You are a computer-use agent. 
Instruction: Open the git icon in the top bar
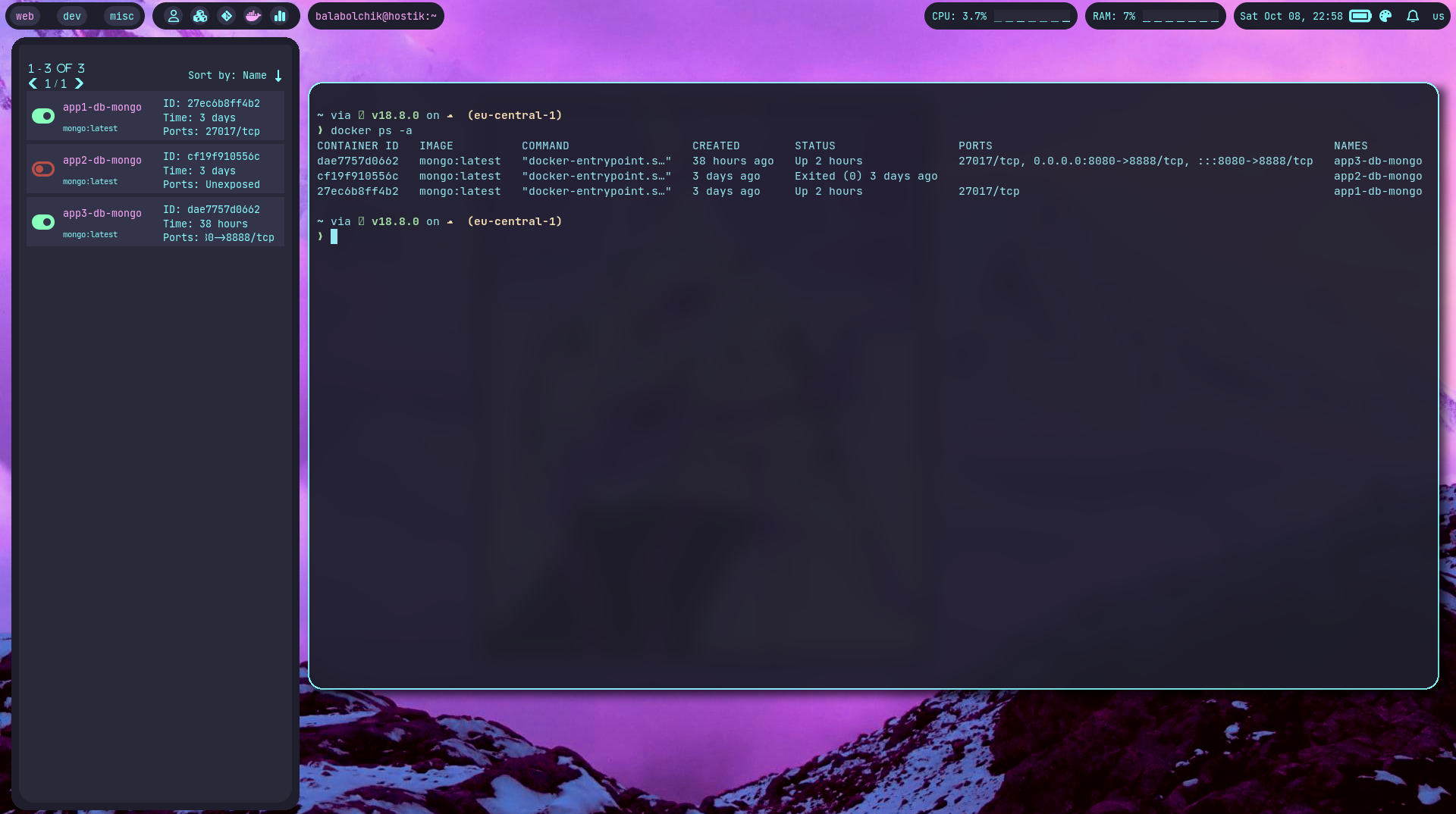227,16
